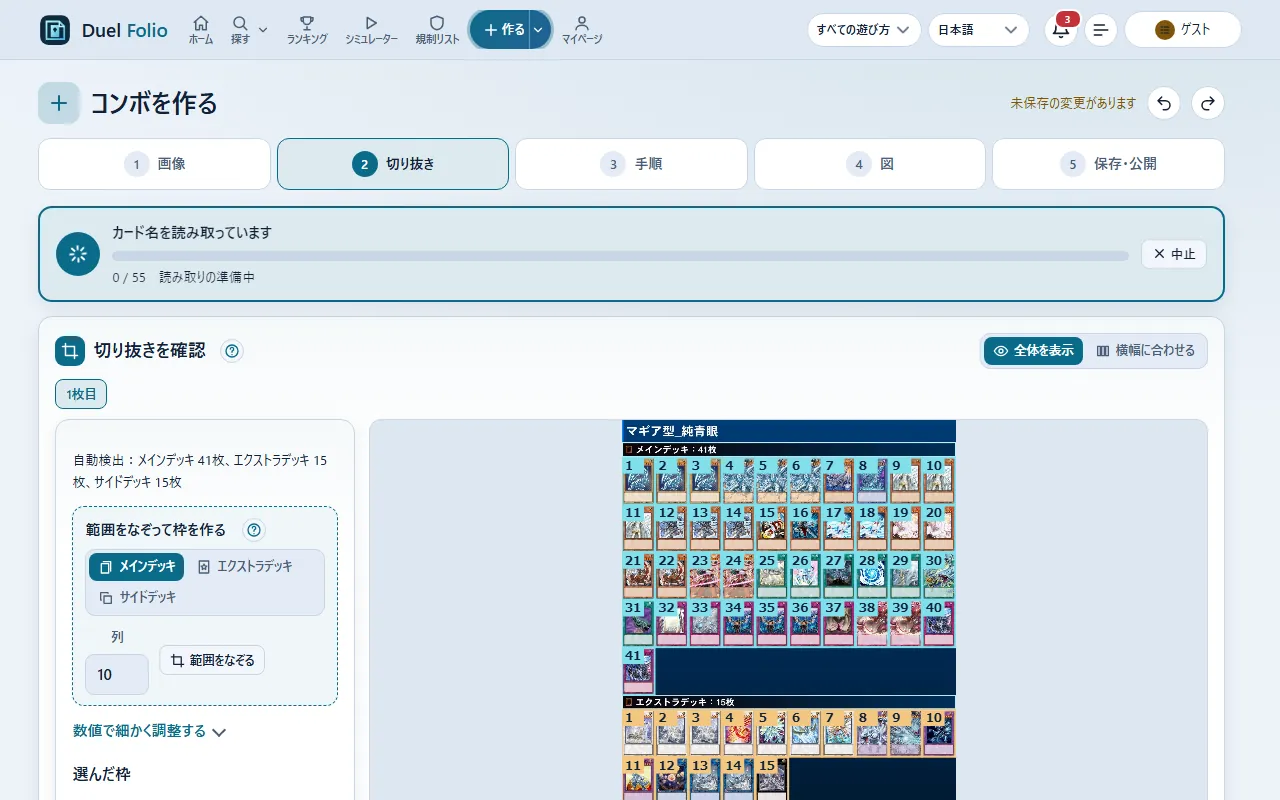Select 全体を表示 view mode
Image resolution: width=1280 pixels, height=800 pixels.
point(1033,351)
